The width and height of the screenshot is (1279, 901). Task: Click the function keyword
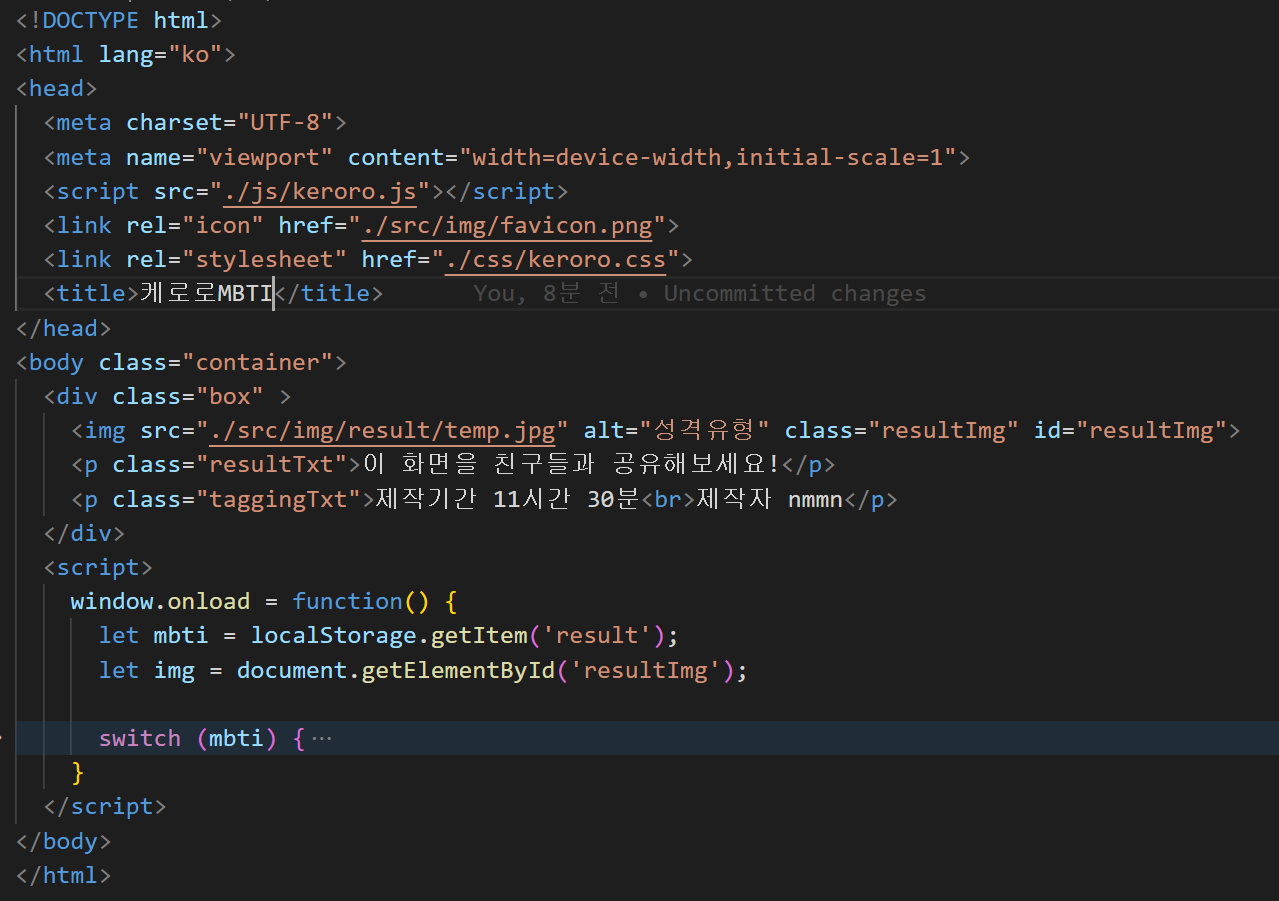[347, 601]
